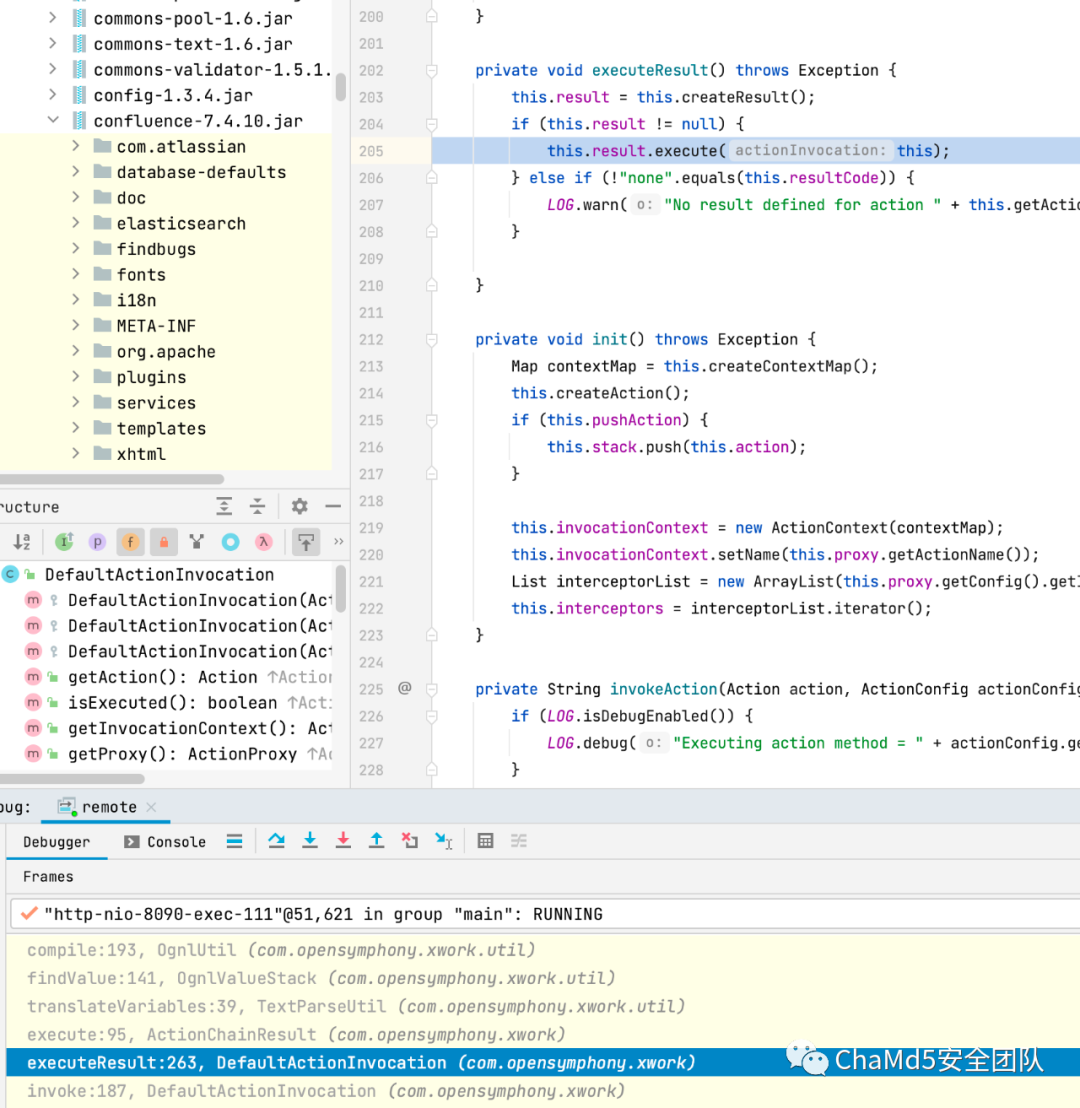Image resolution: width=1080 pixels, height=1108 pixels.
Task: Fold the executeResult method at line 202
Action: tap(431, 71)
